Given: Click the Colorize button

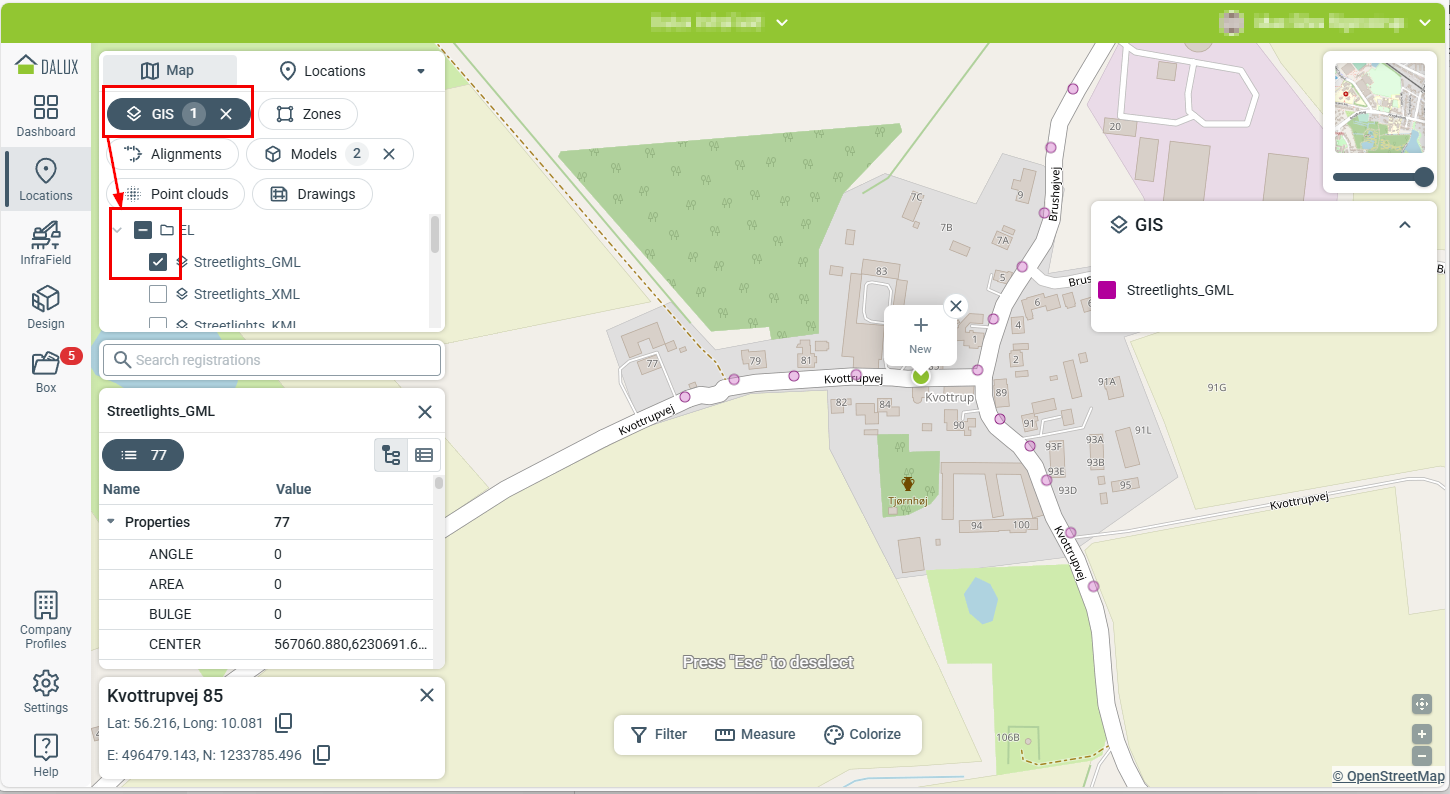Looking at the screenshot, I should tap(862, 734).
